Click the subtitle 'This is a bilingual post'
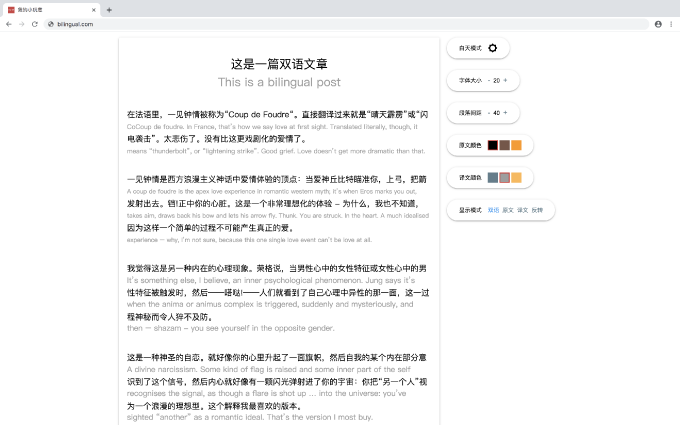680x425 pixels. pyautogui.click(x=279, y=82)
